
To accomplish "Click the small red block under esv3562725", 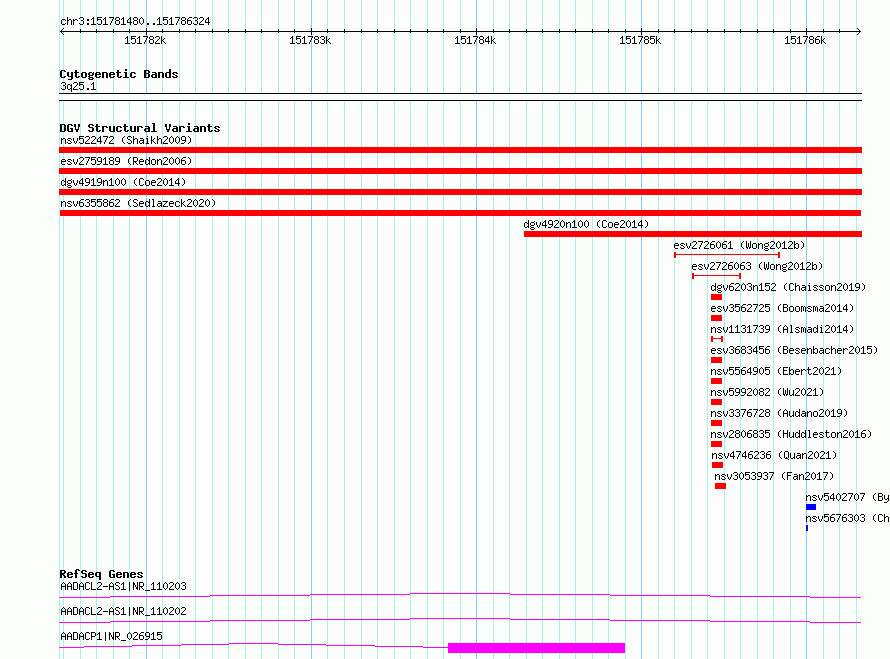I will [716, 318].
